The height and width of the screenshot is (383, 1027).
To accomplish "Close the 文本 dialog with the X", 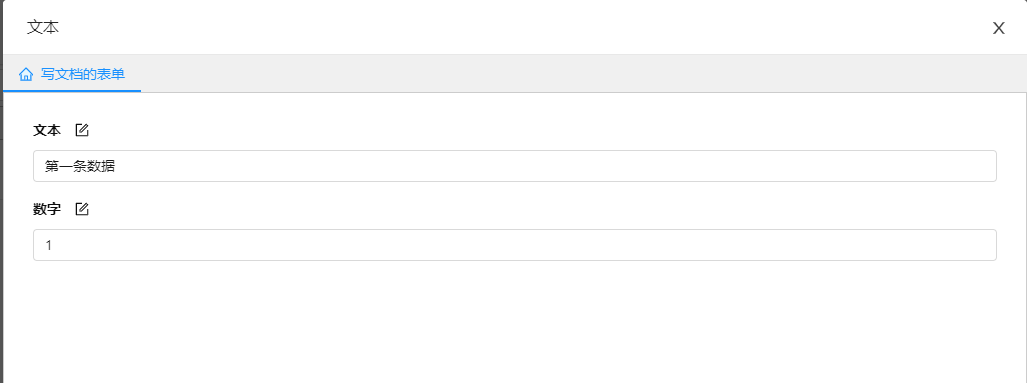I will (998, 27).
